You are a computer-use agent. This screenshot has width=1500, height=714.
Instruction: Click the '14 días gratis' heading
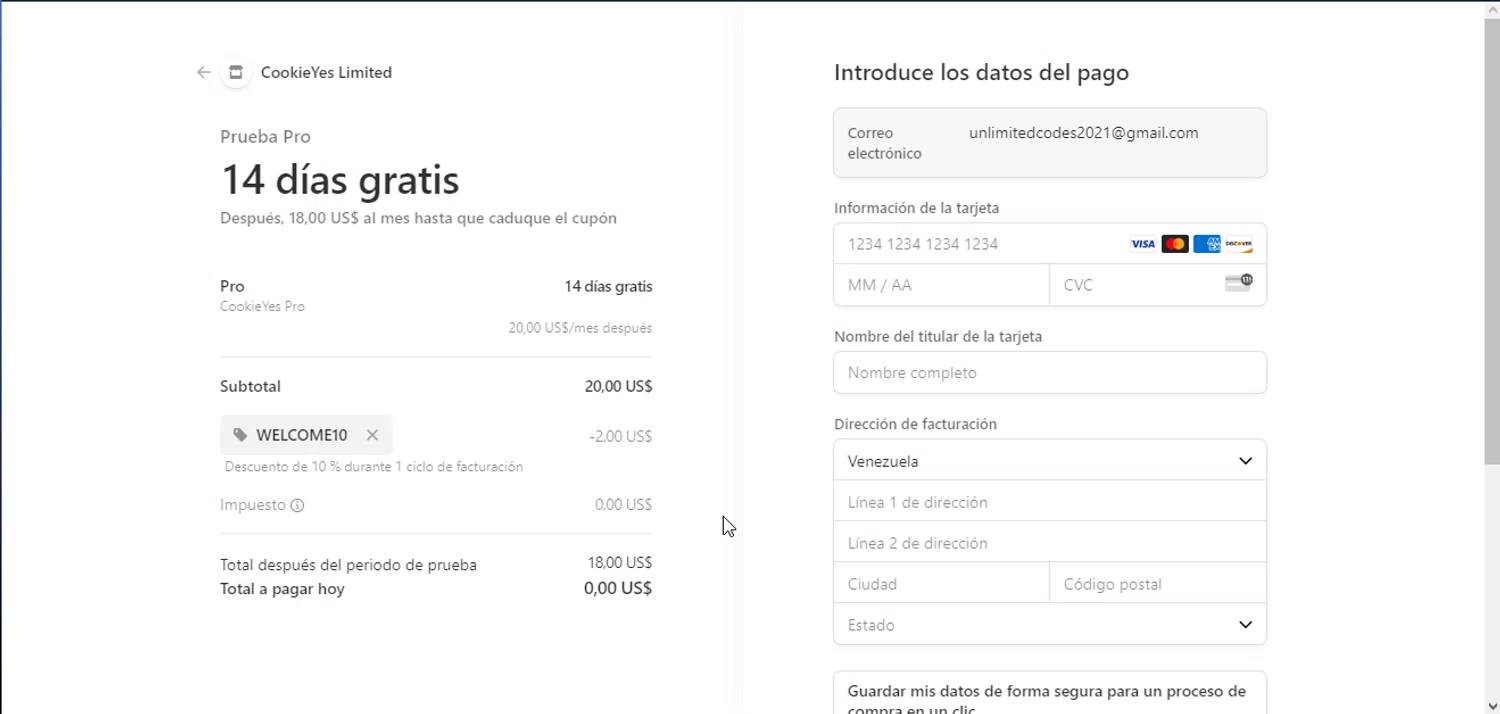[340, 181]
